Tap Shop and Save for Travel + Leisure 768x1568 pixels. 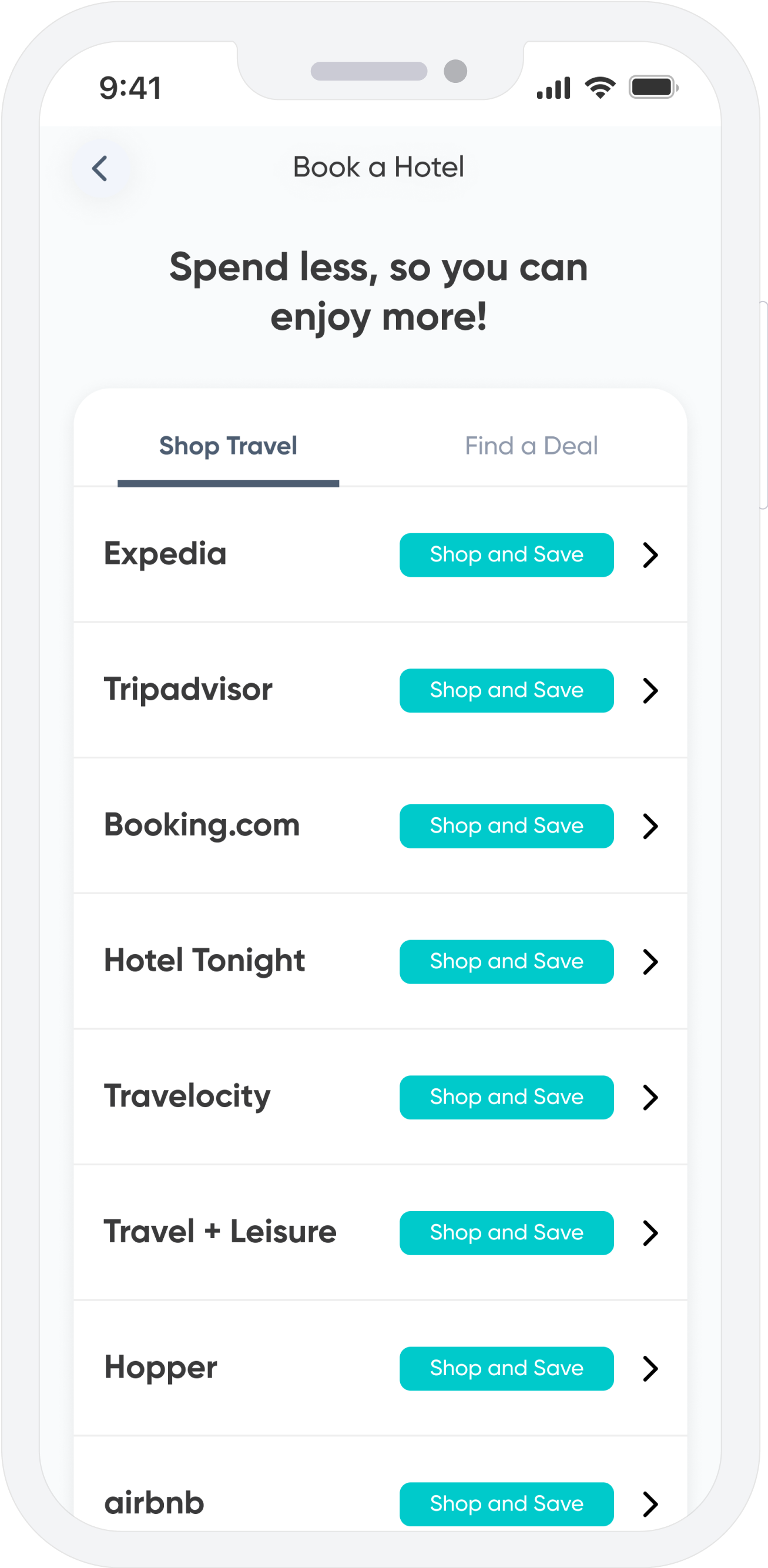coord(507,1233)
